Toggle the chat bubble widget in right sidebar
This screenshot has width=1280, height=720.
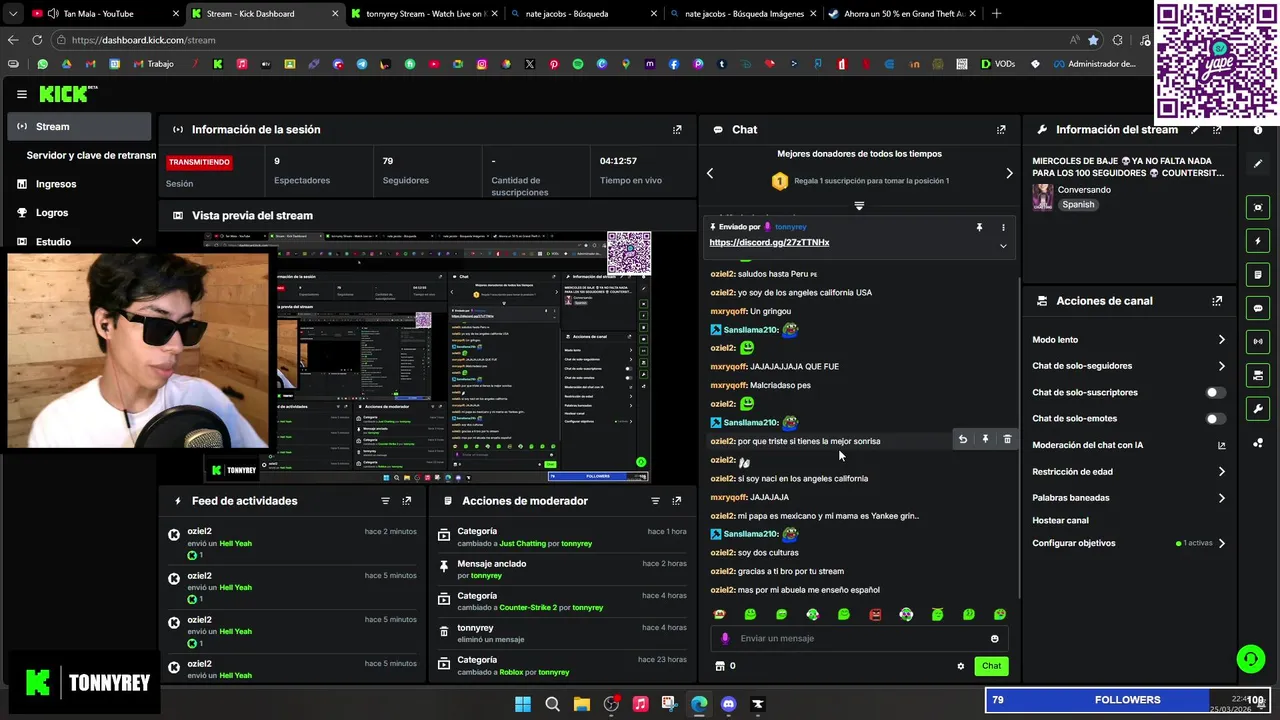point(1258,308)
